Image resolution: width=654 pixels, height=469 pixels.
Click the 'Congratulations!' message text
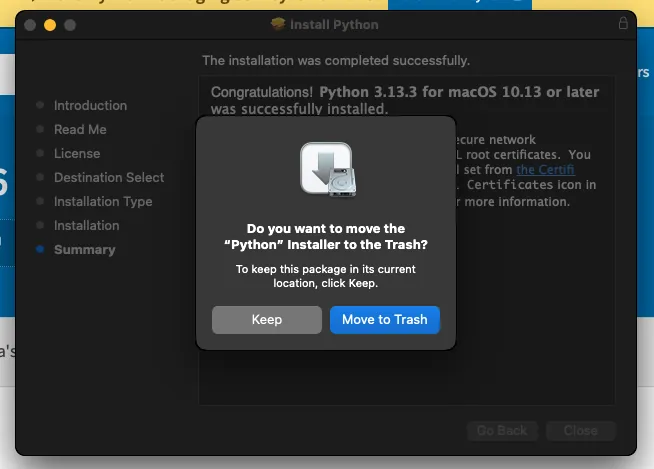pyautogui.click(x=405, y=100)
